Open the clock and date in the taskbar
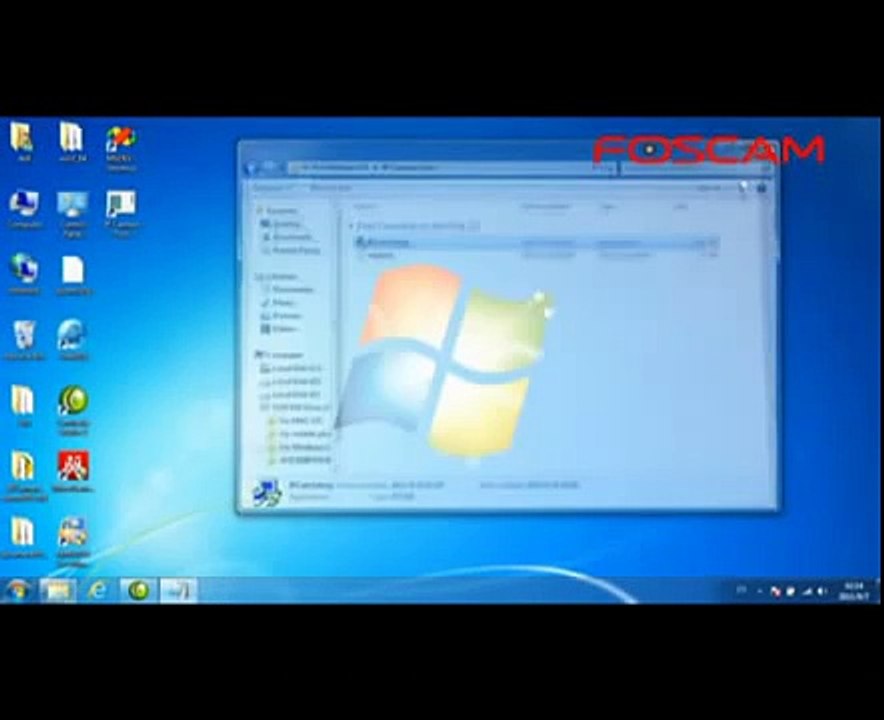Viewport: 884px width, 720px height. 854,591
